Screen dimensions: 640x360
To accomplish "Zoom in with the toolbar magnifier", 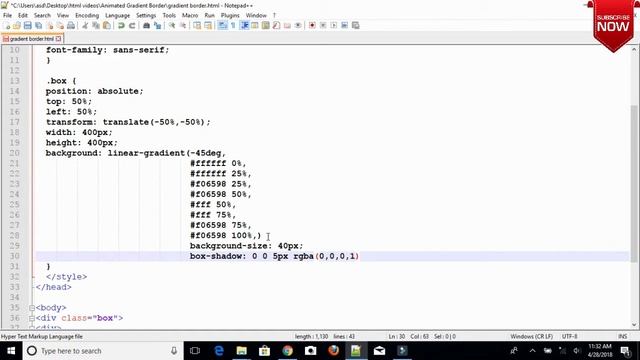I will [x=172, y=25].
